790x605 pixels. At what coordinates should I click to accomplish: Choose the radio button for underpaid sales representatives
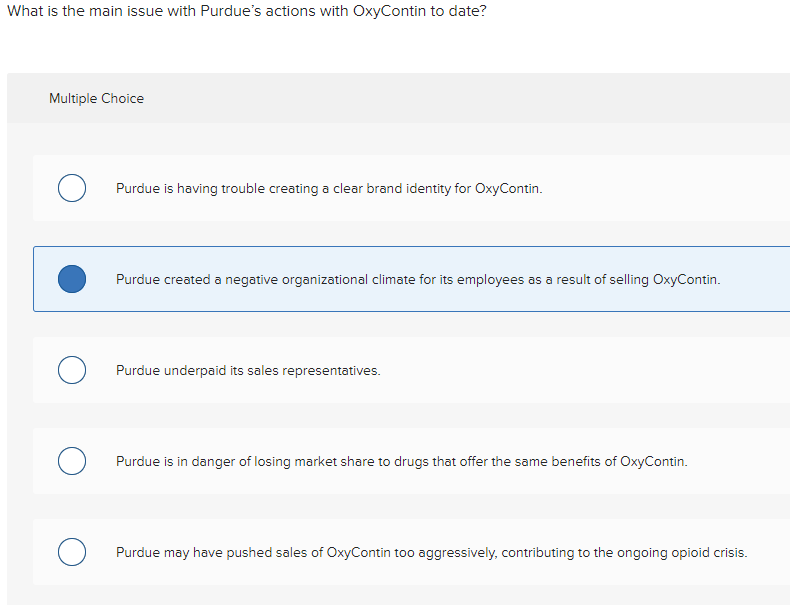tap(72, 370)
